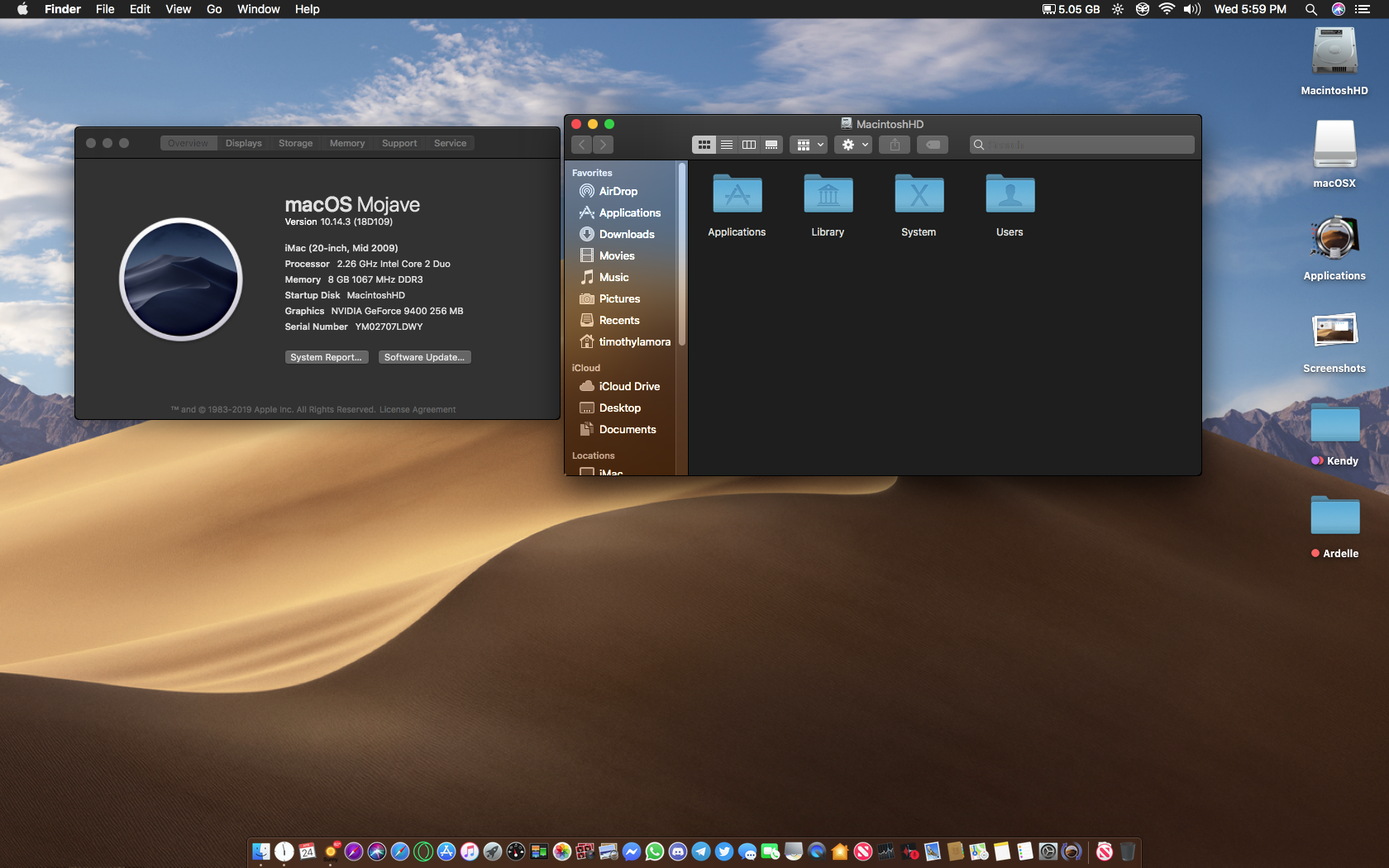Open the Edit menu

pos(140,9)
